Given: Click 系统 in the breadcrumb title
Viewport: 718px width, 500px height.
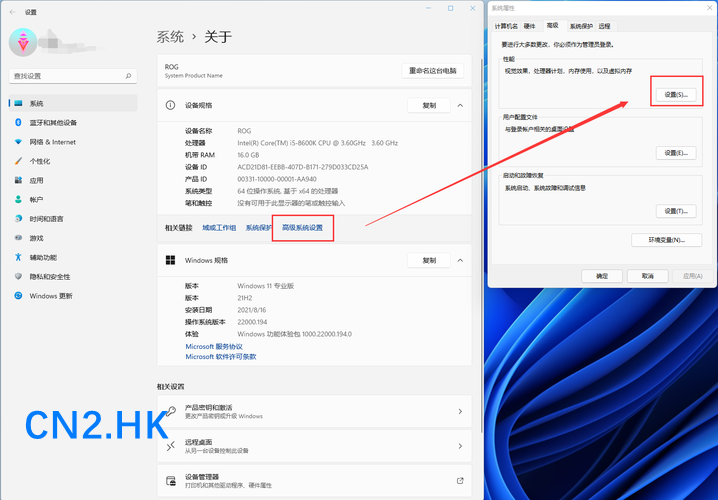Looking at the screenshot, I should [170, 37].
